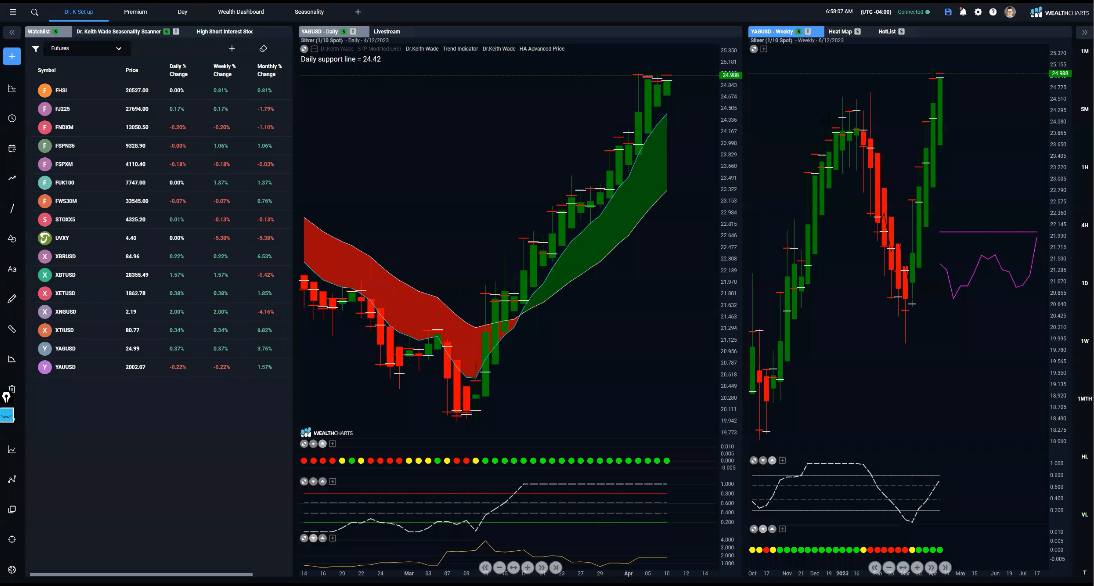Toggle S badge on Heat Map tab
Screen dimensions: 1094x586
click(857, 31)
